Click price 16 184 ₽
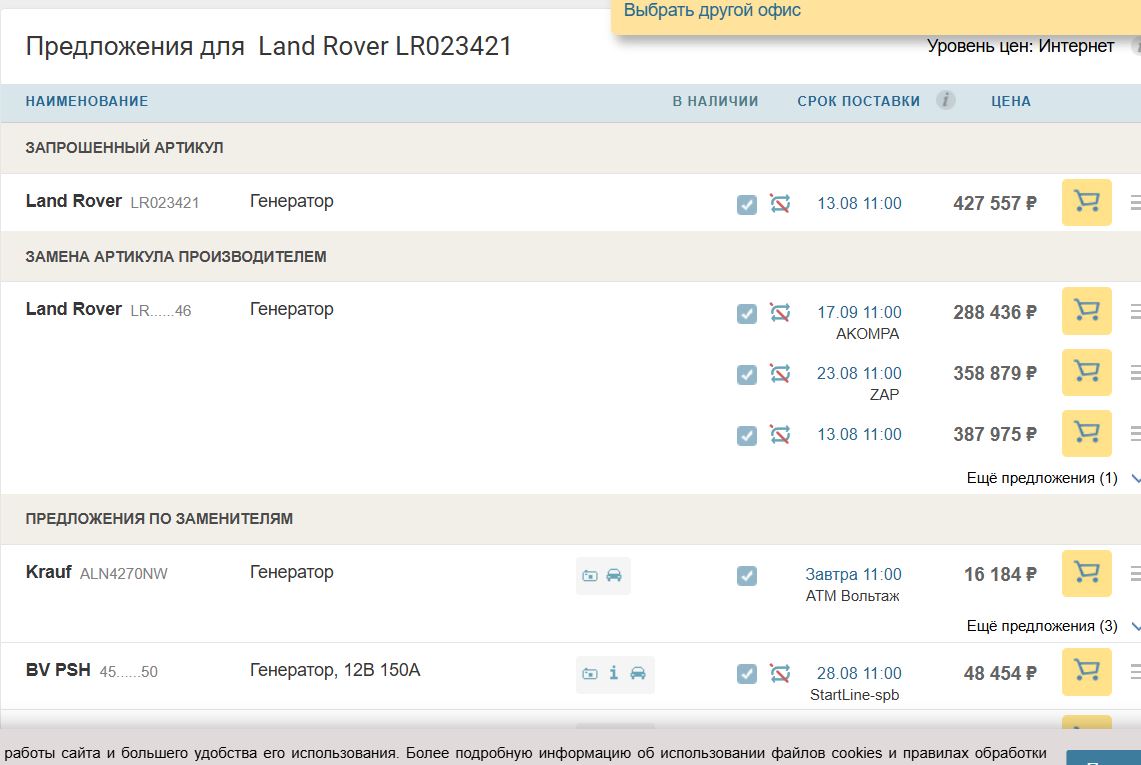Viewport: 1141px width, 765px height. (1000, 574)
